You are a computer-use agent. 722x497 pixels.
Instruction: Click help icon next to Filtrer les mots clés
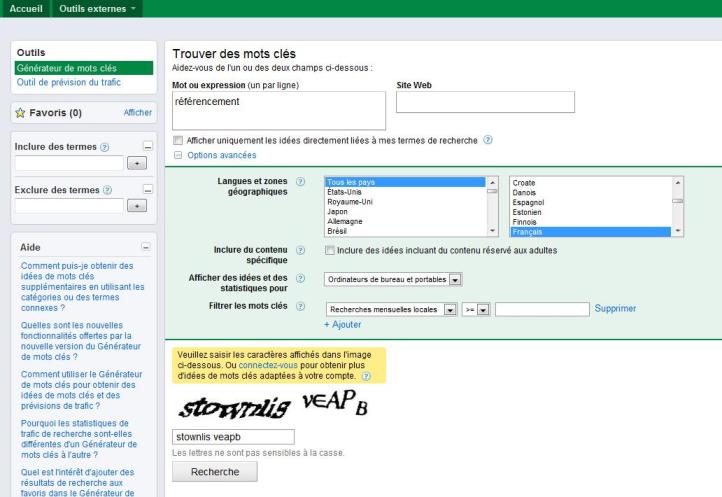[x=301, y=308]
